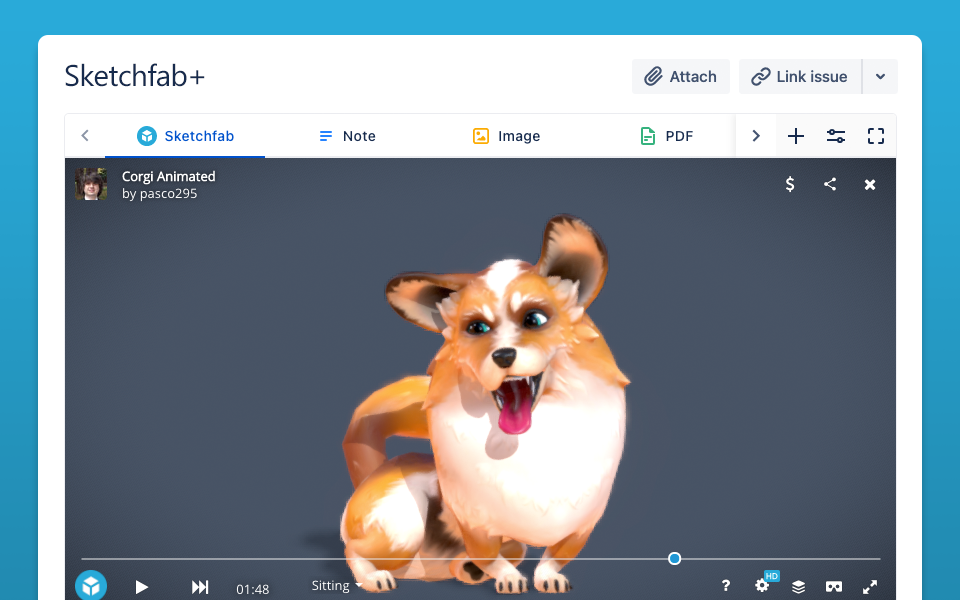Close the viewer overlay with X
The image size is (960, 600).
coord(870,184)
